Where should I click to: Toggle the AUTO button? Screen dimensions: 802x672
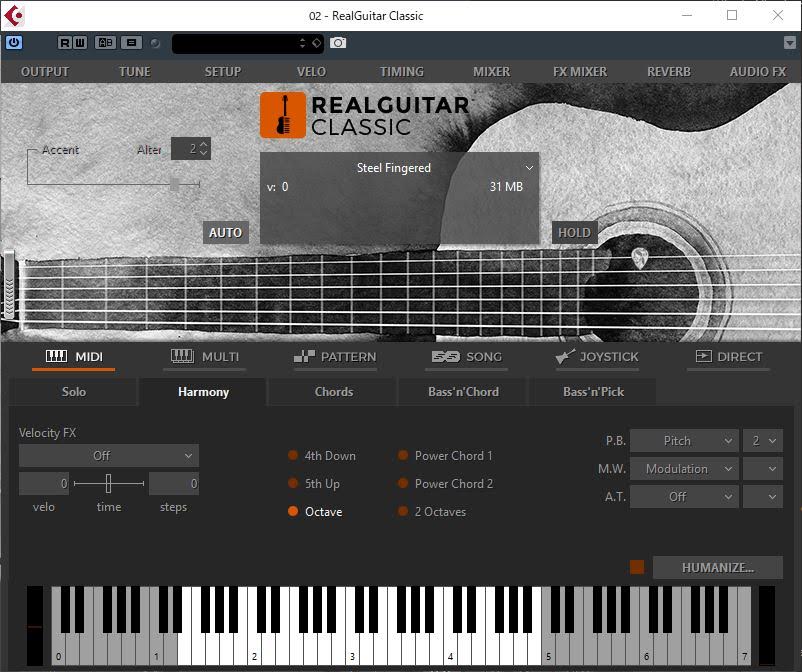pos(226,233)
